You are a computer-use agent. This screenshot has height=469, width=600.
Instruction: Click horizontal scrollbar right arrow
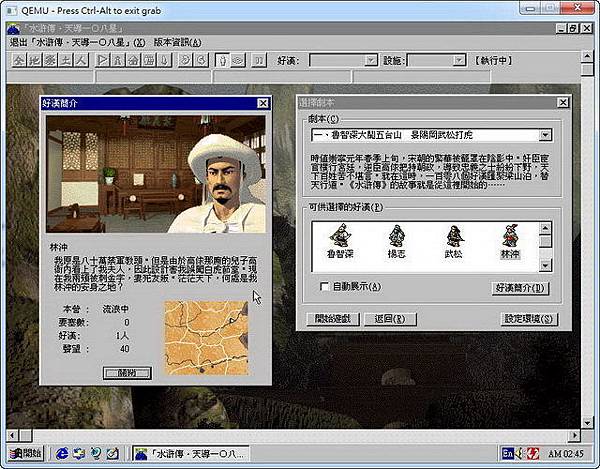pos(574,435)
